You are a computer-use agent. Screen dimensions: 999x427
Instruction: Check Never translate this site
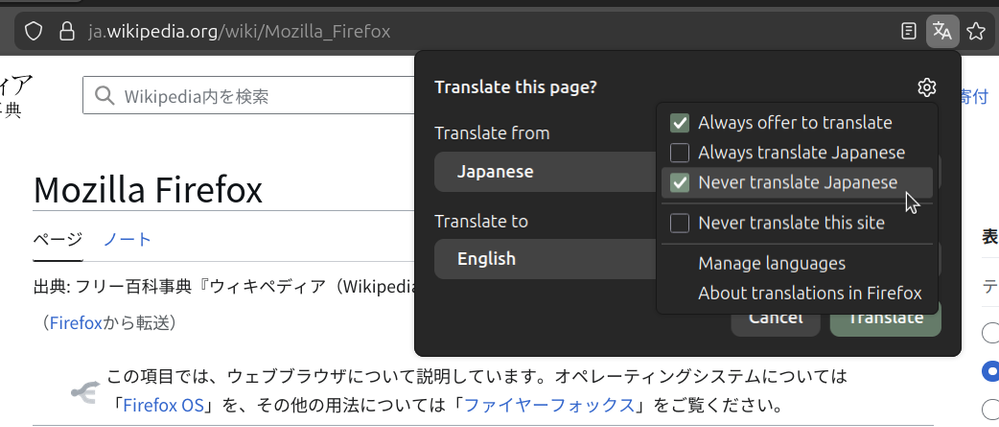(x=797, y=223)
